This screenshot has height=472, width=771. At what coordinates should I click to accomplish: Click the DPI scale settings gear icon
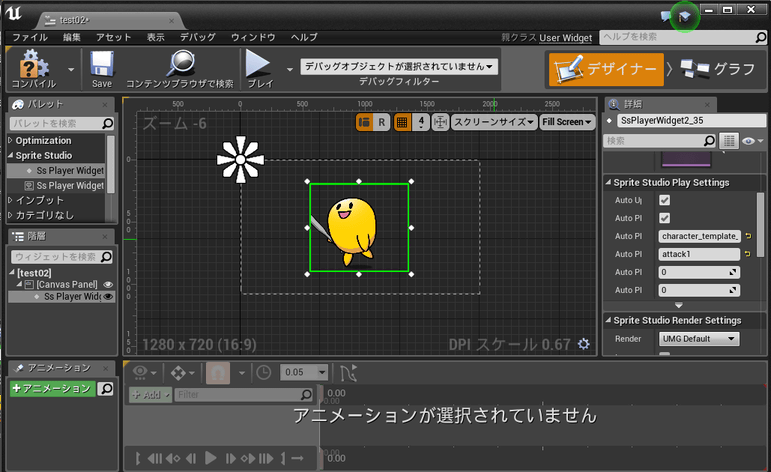(584, 344)
